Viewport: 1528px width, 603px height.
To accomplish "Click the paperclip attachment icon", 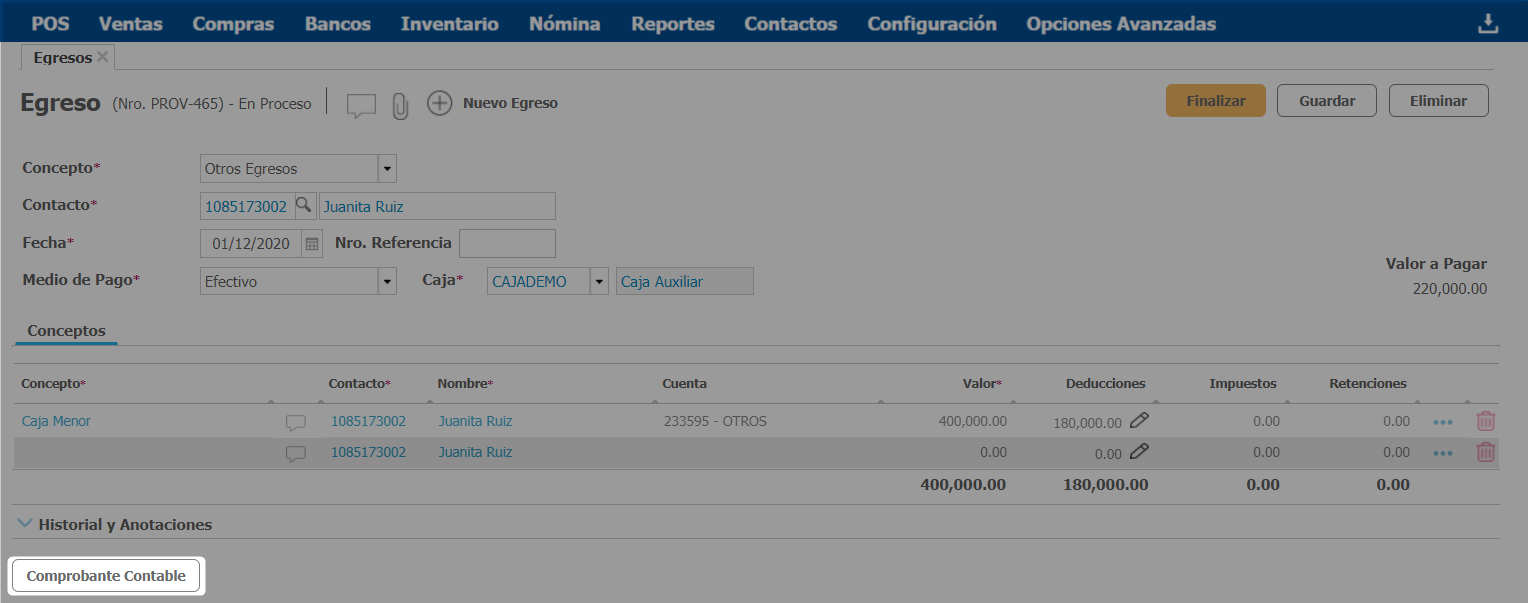I will [x=400, y=105].
